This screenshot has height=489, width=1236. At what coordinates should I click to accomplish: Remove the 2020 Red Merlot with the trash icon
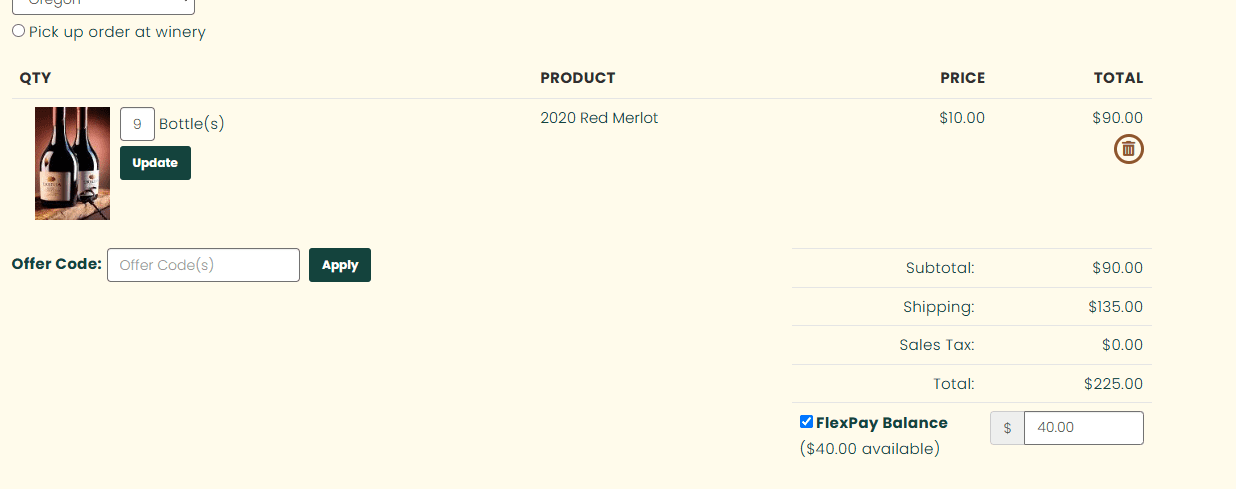[x=1128, y=149]
